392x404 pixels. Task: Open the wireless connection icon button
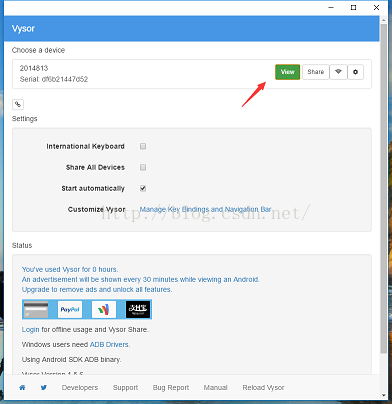point(338,72)
